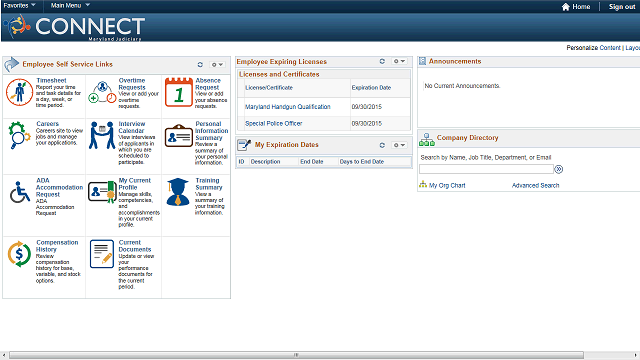The height and width of the screenshot is (360, 640).
Task: Click the Timesheet person icon
Action: (19, 93)
